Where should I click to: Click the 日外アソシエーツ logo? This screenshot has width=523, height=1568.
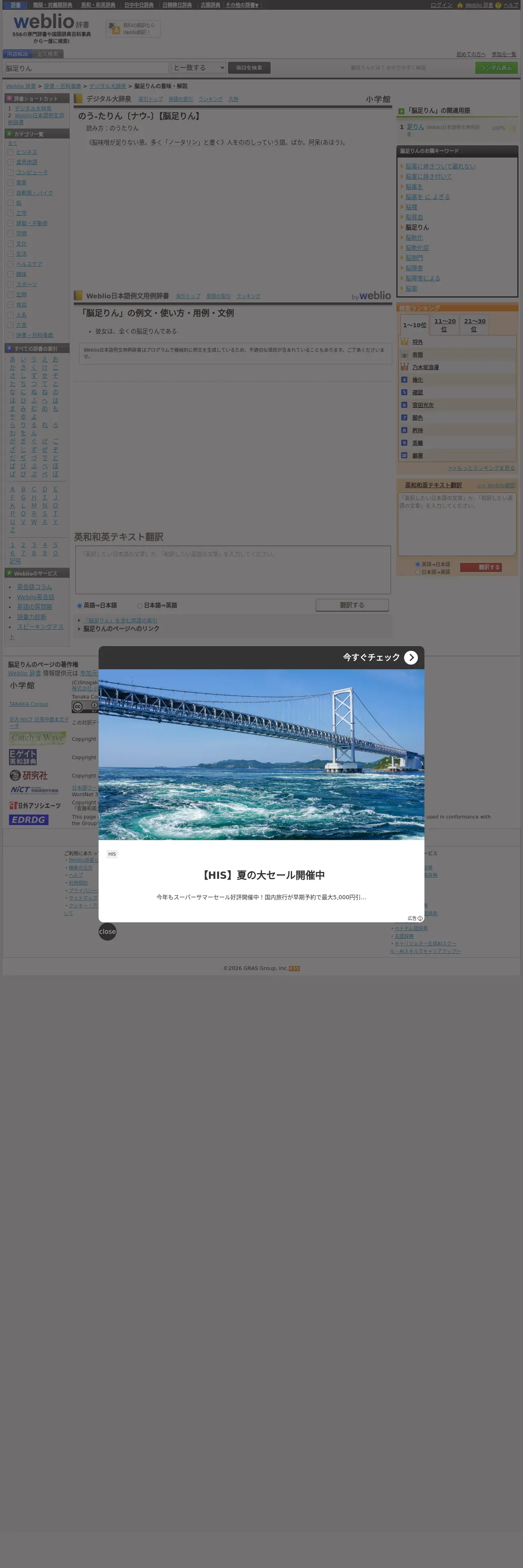35,805
